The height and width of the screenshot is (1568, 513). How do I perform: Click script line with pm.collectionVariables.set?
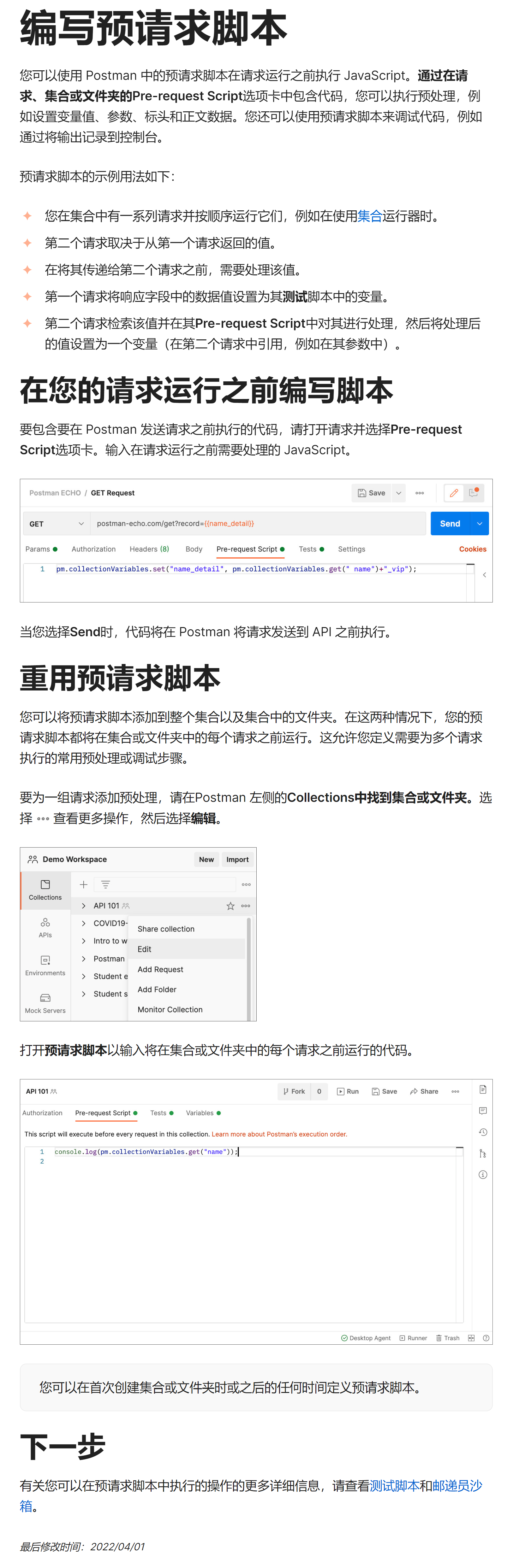[x=236, y=569]
